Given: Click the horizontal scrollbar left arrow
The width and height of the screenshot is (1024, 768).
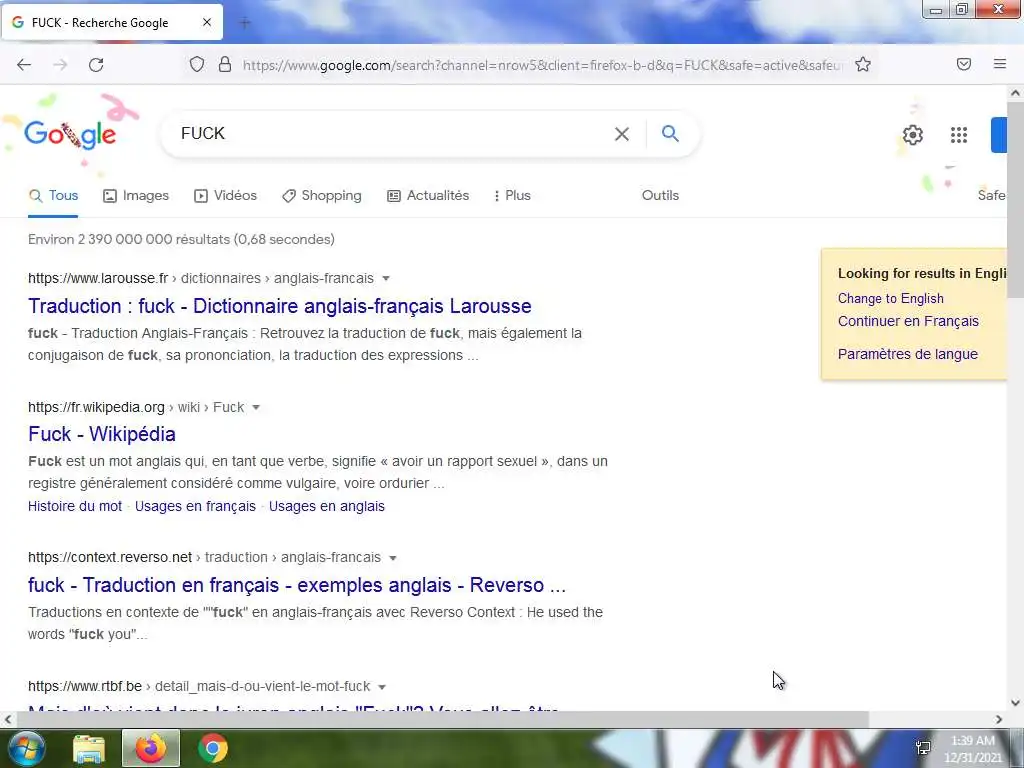Looking at the screenshot, I should pos(7,720).
